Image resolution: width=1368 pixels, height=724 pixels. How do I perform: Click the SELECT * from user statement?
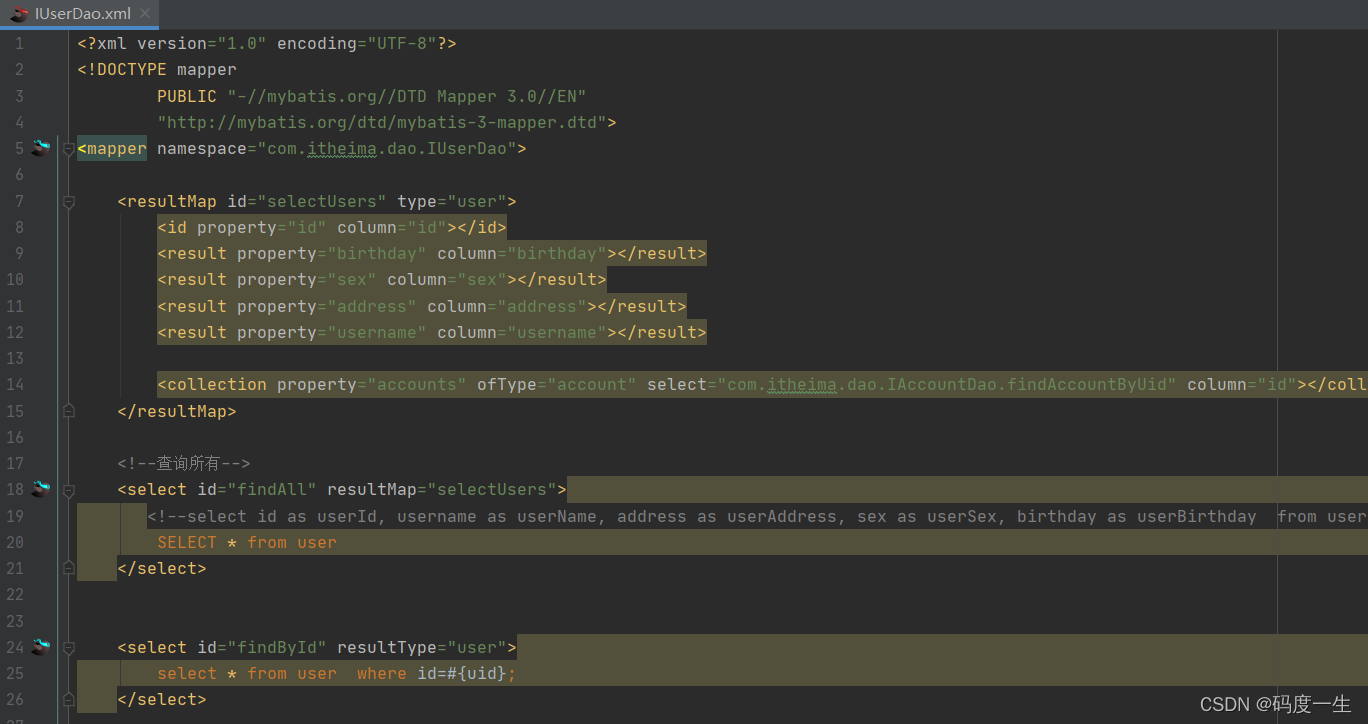click(x=247, y=542)
